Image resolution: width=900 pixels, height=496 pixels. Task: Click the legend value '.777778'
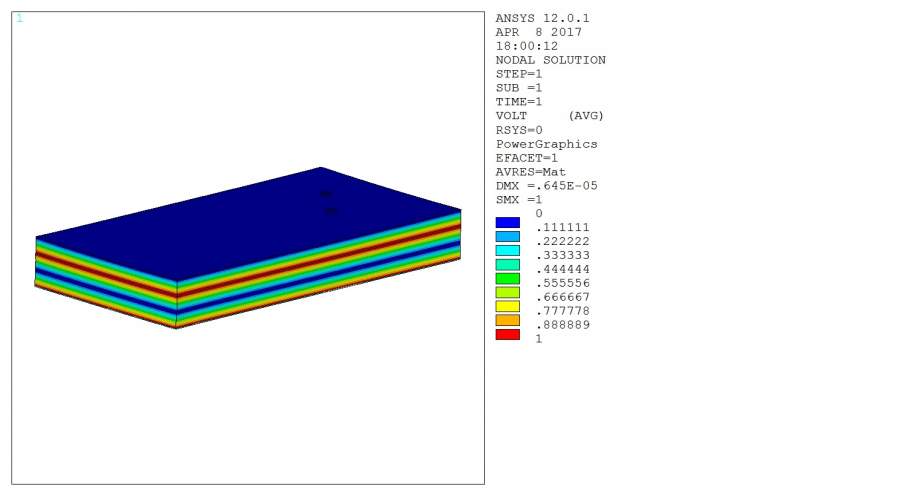(x=562, y=311)
